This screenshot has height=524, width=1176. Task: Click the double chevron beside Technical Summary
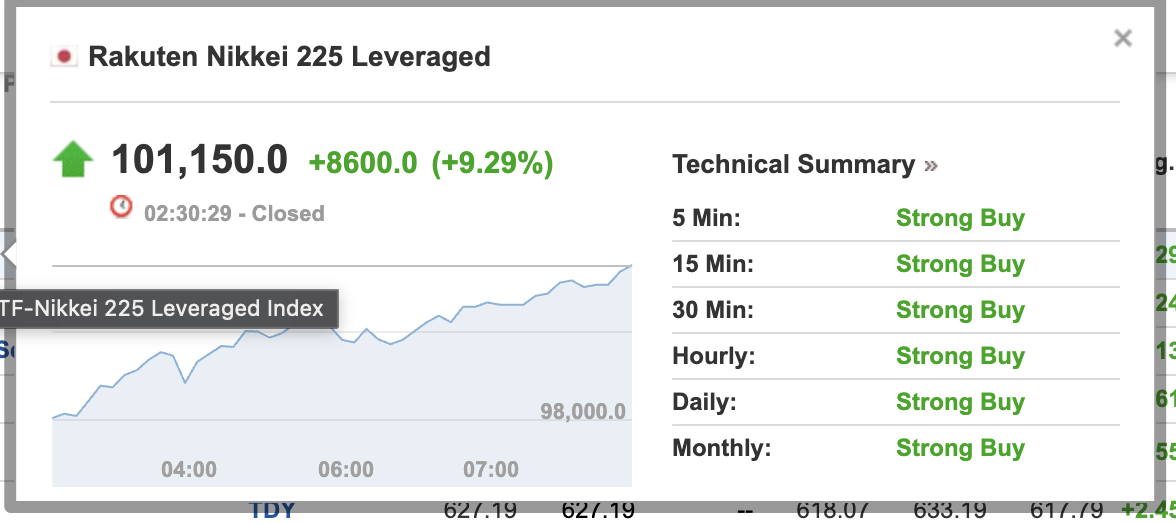[x=931, y=165]
